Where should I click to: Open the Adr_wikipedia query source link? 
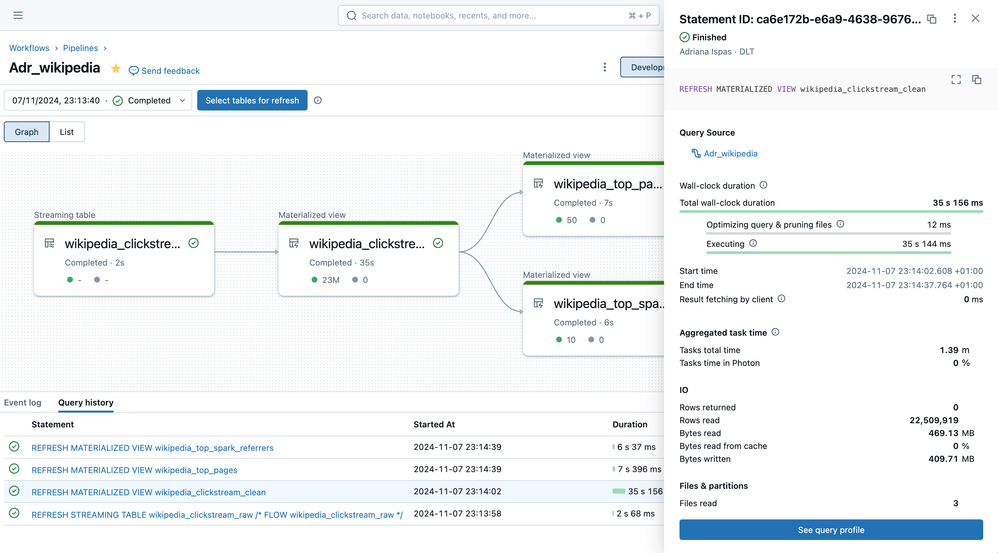coord(730,154)
